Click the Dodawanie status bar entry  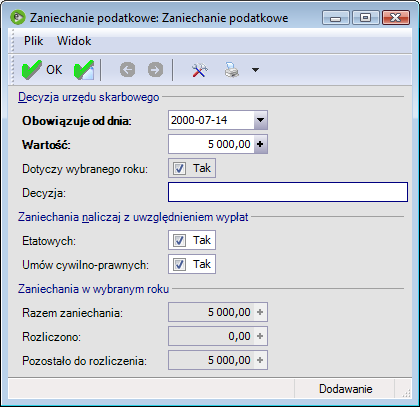tap(345, 389)
